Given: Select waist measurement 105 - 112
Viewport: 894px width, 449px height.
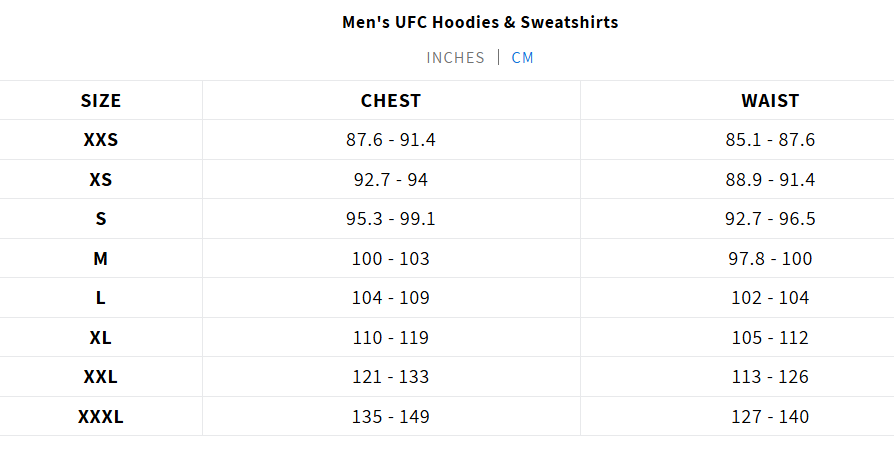Looking at the screenshot, I should pos(770,338).
